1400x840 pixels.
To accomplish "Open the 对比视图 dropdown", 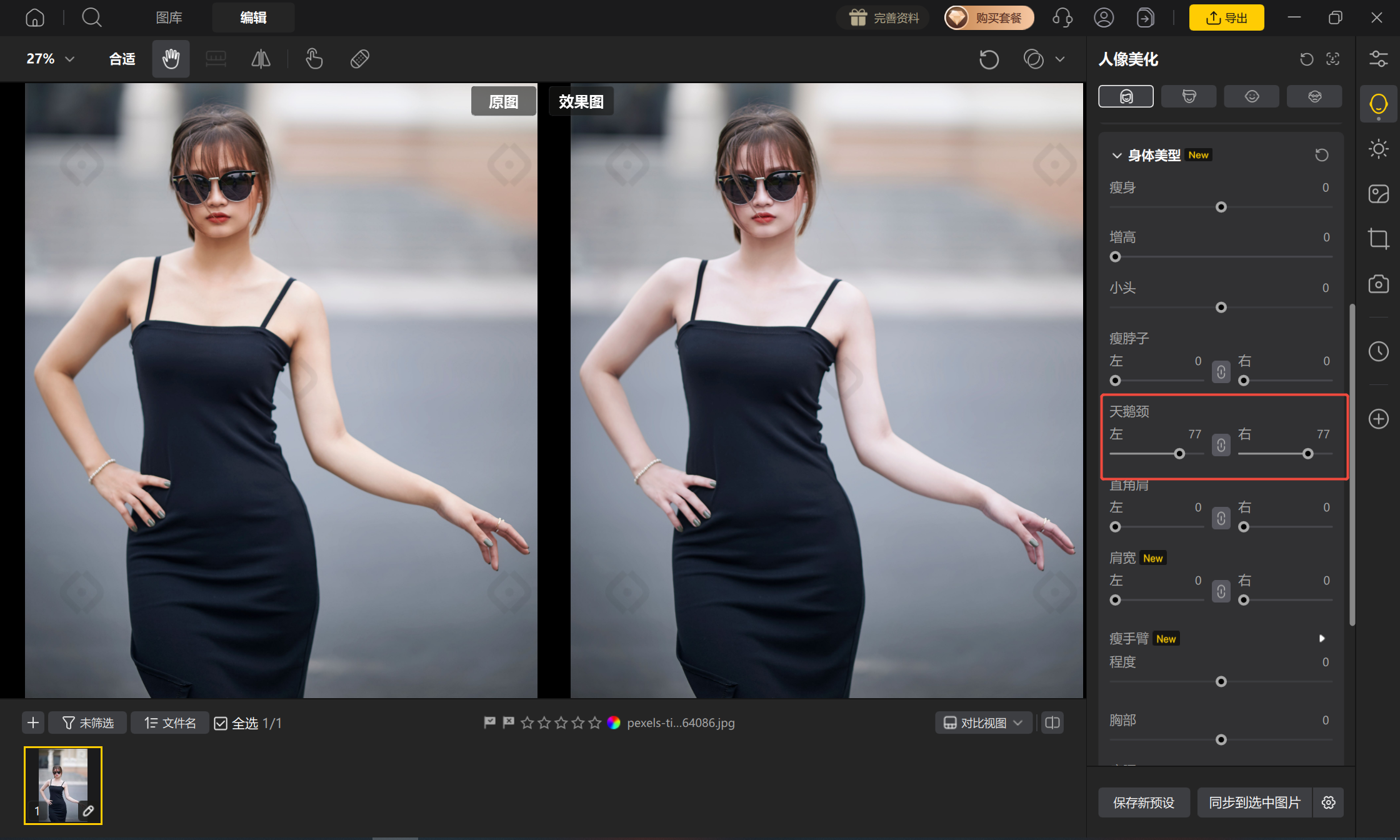I will [x=983, y=723].
